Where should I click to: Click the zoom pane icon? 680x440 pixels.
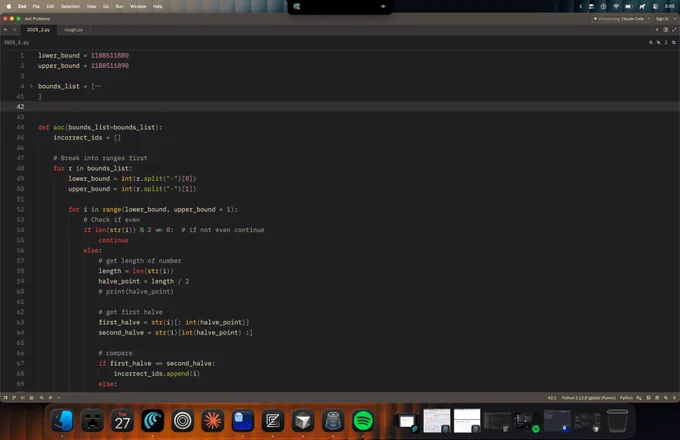[x=674, y=30]
